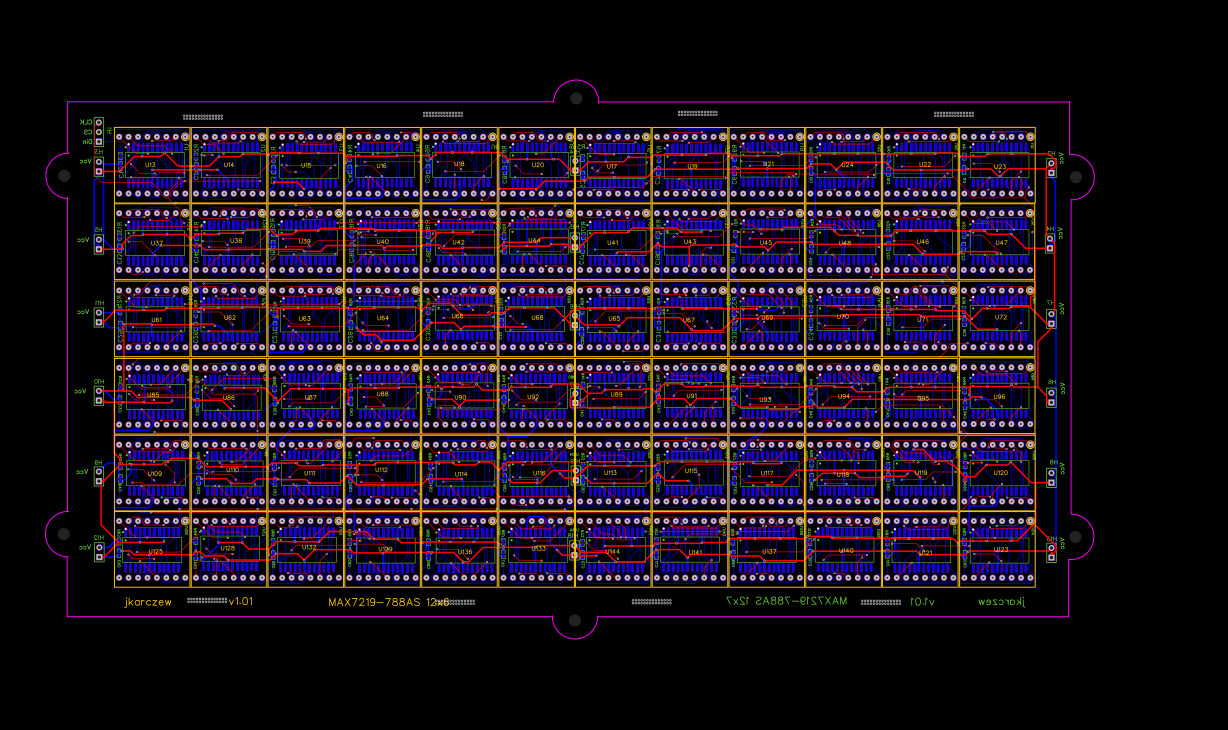Select the U20 component label
Viewport: 1228px width, 730px height.
pyautogui.click(x=538, y=165)
